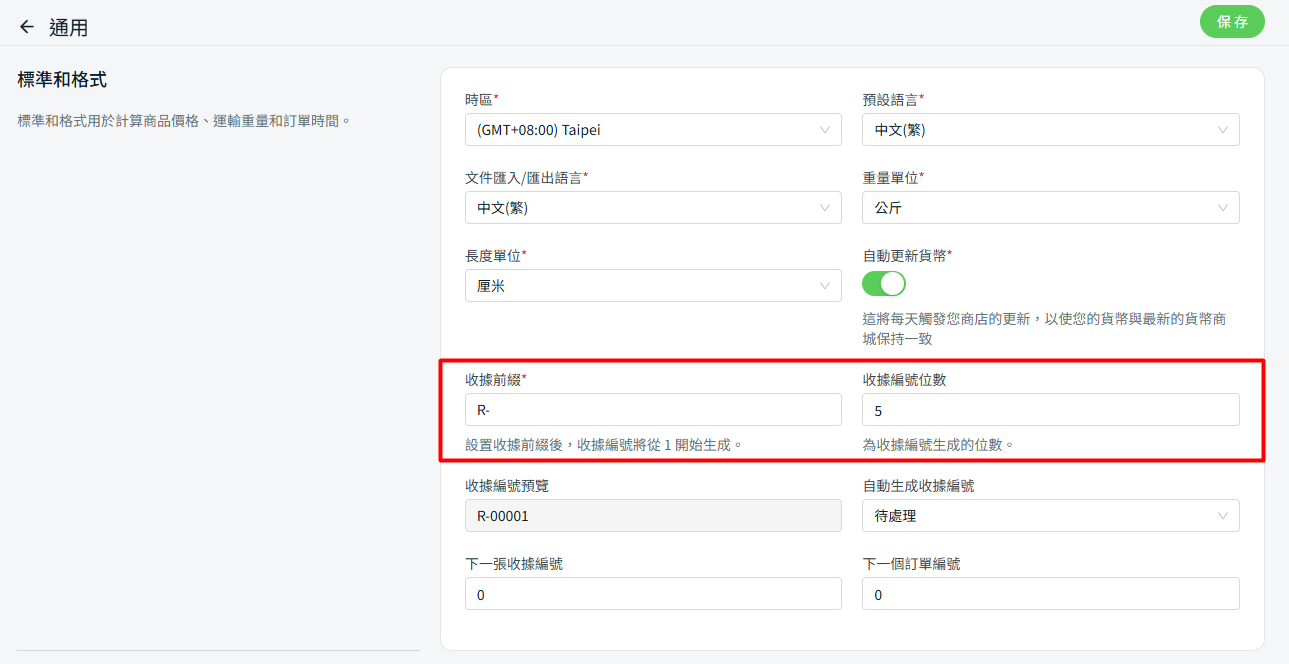
Task: Click the chevron in 自動生成收據編號 field
Action: pos(1223,516)
